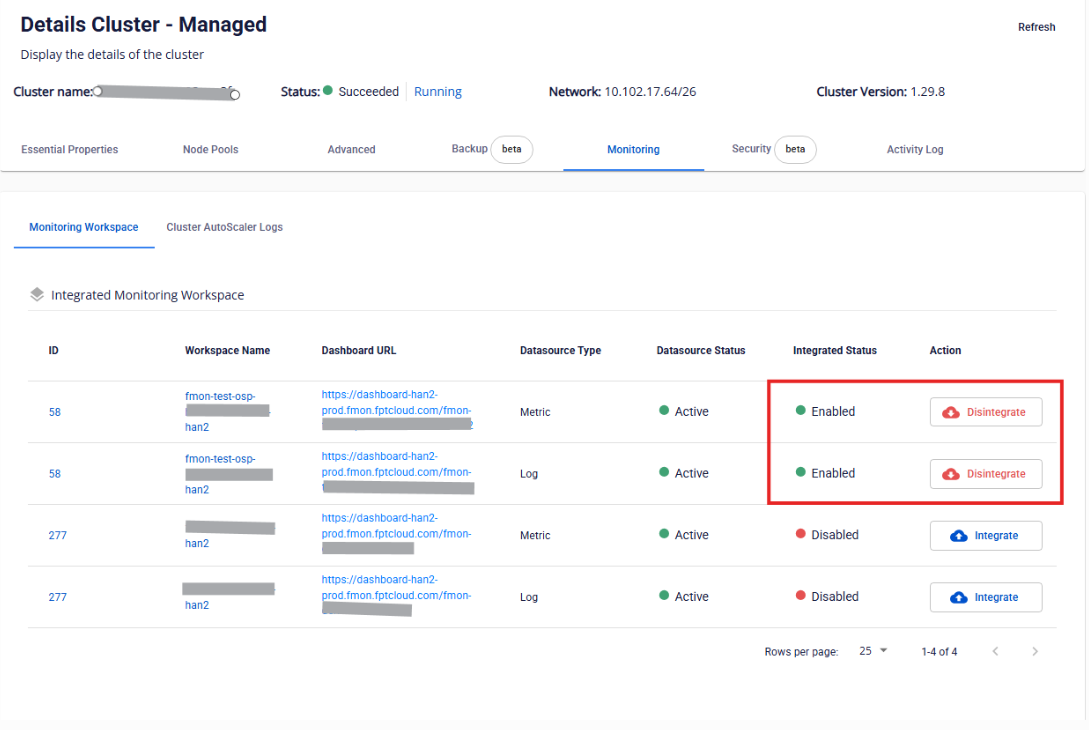This screenshot has height=730, width=1089.
Task: Click the cloud upload icon in last Integrate button
Action: click(958, 597)
